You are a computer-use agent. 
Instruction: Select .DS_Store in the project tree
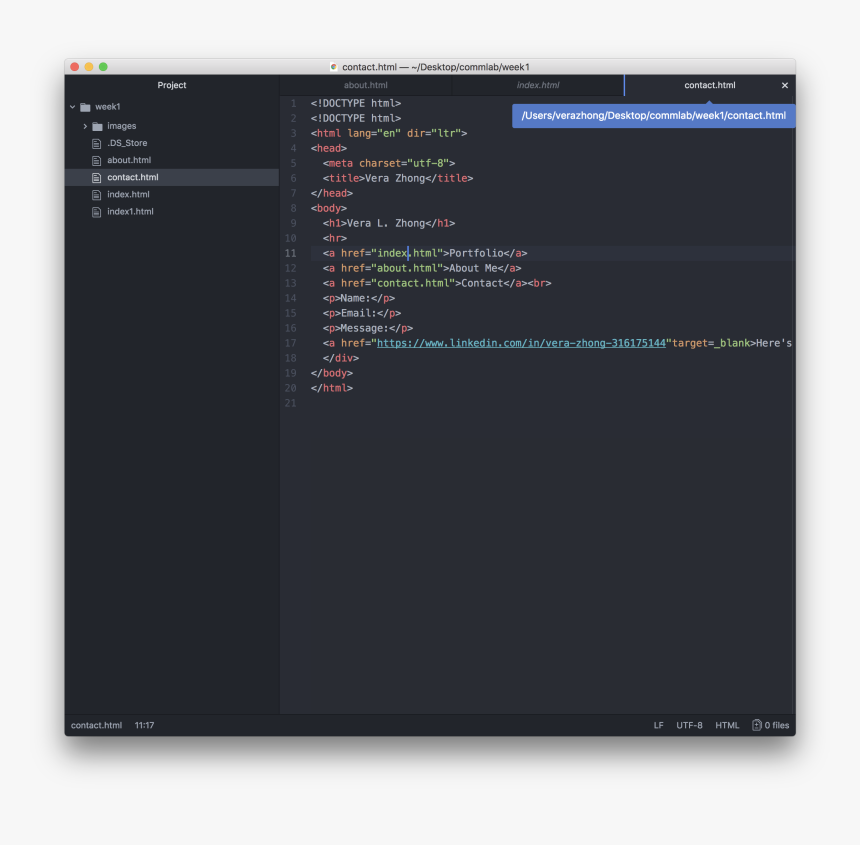[x=127, y=143]
